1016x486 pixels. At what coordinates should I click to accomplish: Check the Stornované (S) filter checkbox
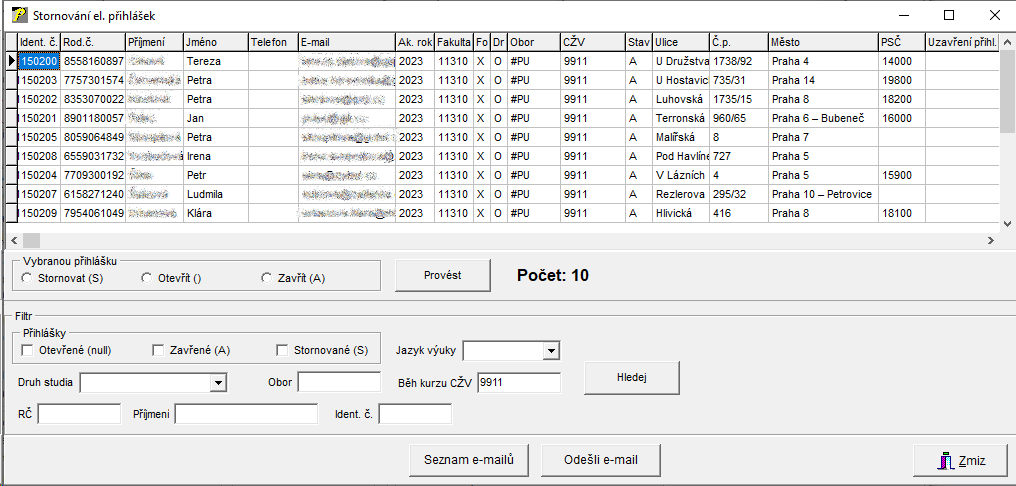pyautogui.click(x=283, y=350)
